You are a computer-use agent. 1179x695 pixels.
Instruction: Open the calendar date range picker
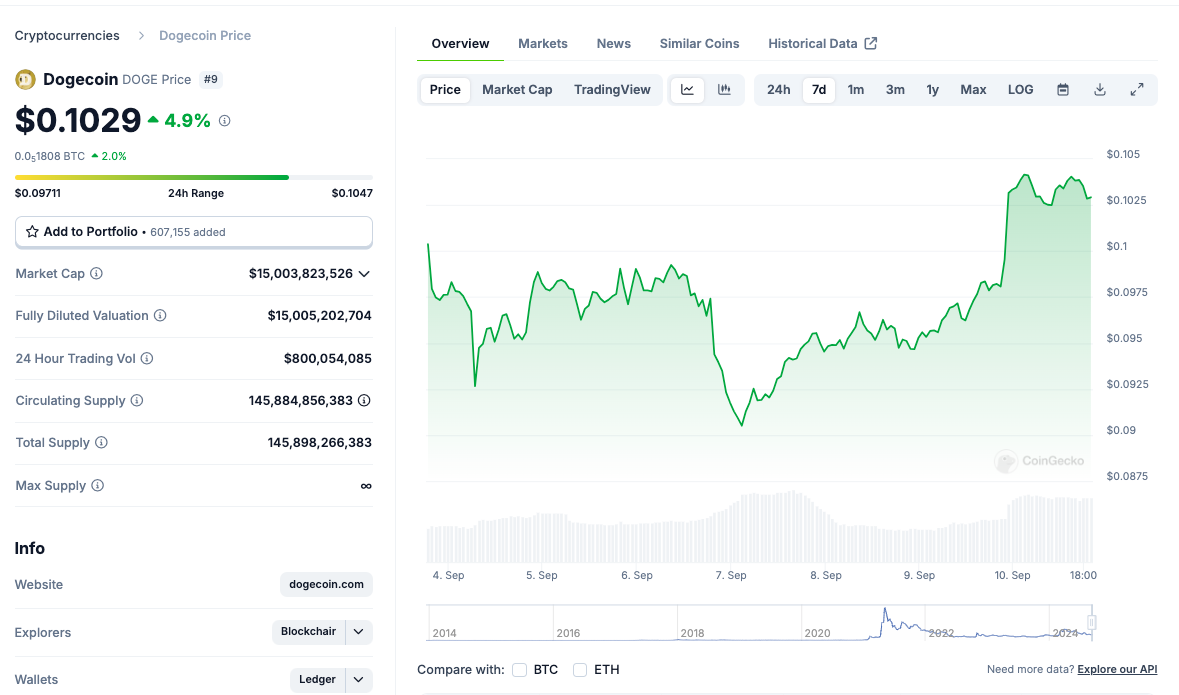[x=1063, y=90]
